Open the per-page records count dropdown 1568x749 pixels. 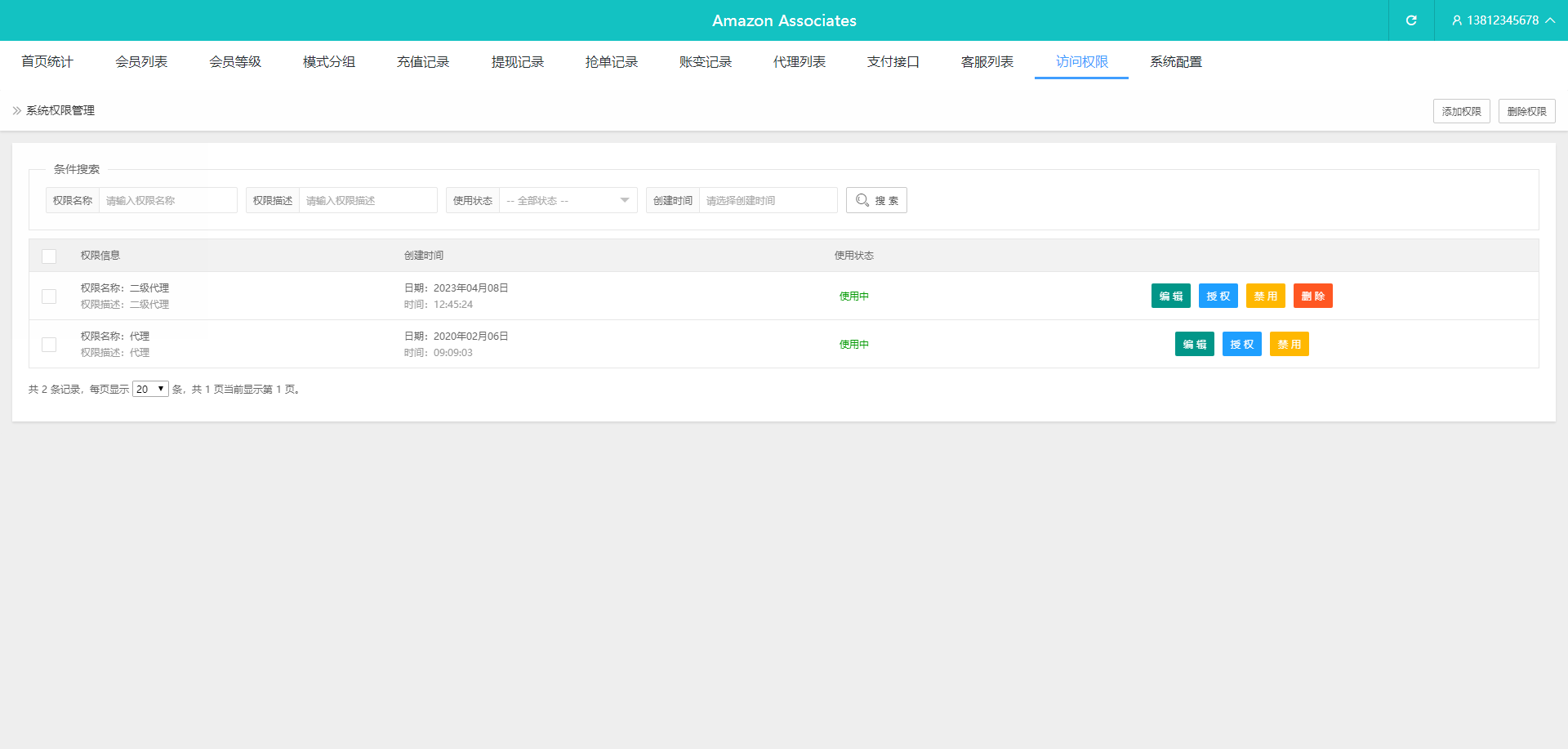tap(150, 390)
